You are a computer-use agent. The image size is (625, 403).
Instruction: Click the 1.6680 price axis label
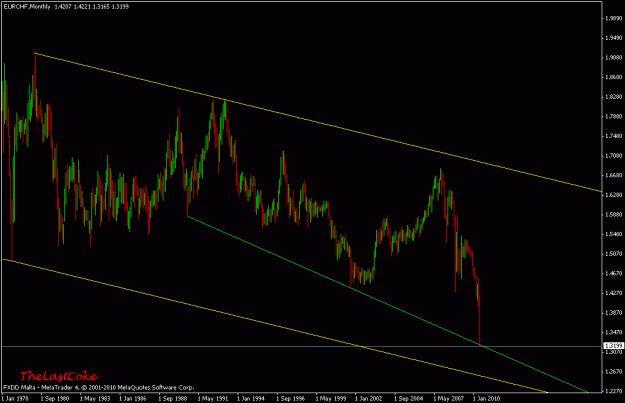[x=614, y=175]
